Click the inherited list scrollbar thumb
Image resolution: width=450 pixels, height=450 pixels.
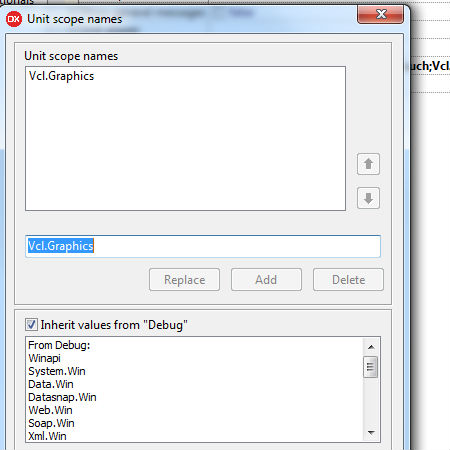pyautogui.click(x=371, y=367)
